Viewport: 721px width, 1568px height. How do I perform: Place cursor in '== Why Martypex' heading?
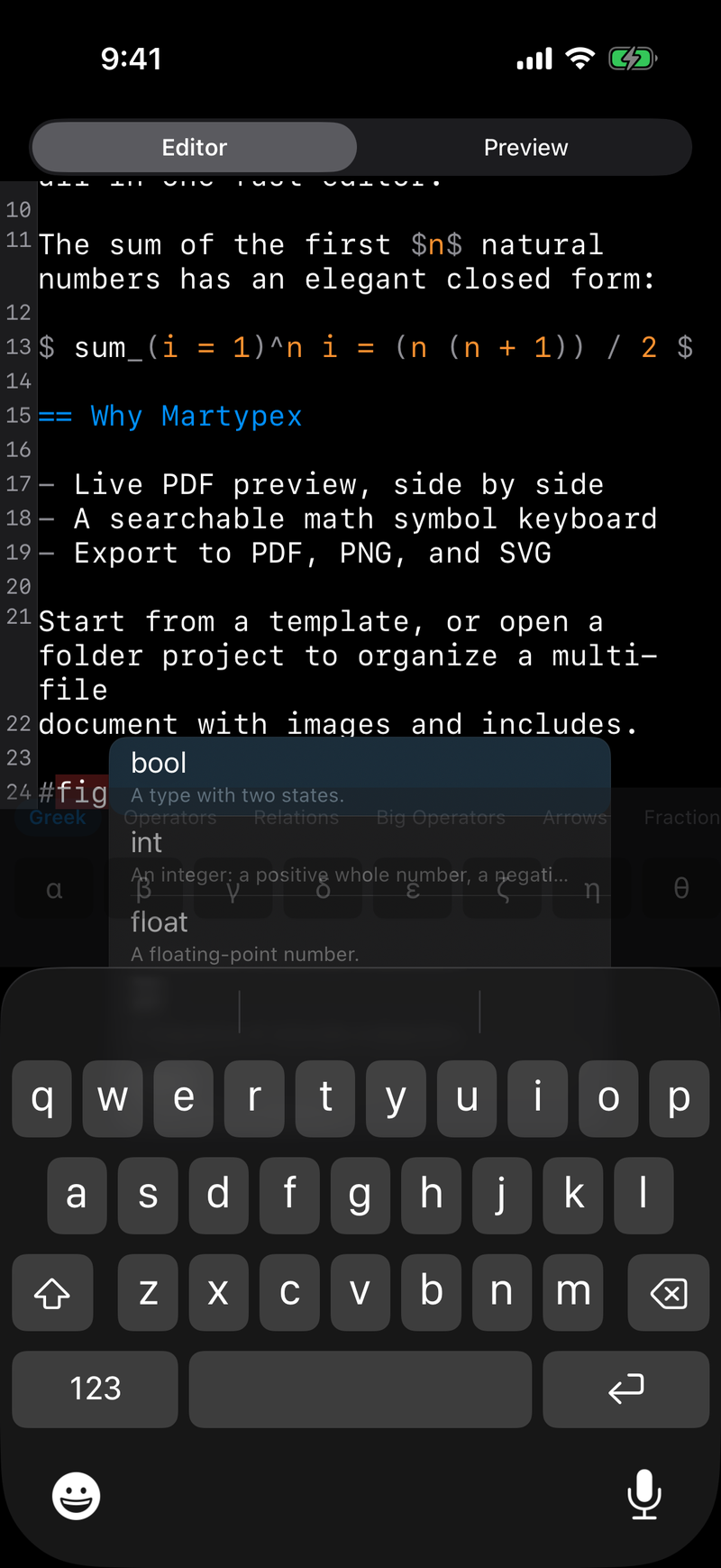[x=169, y=416]
